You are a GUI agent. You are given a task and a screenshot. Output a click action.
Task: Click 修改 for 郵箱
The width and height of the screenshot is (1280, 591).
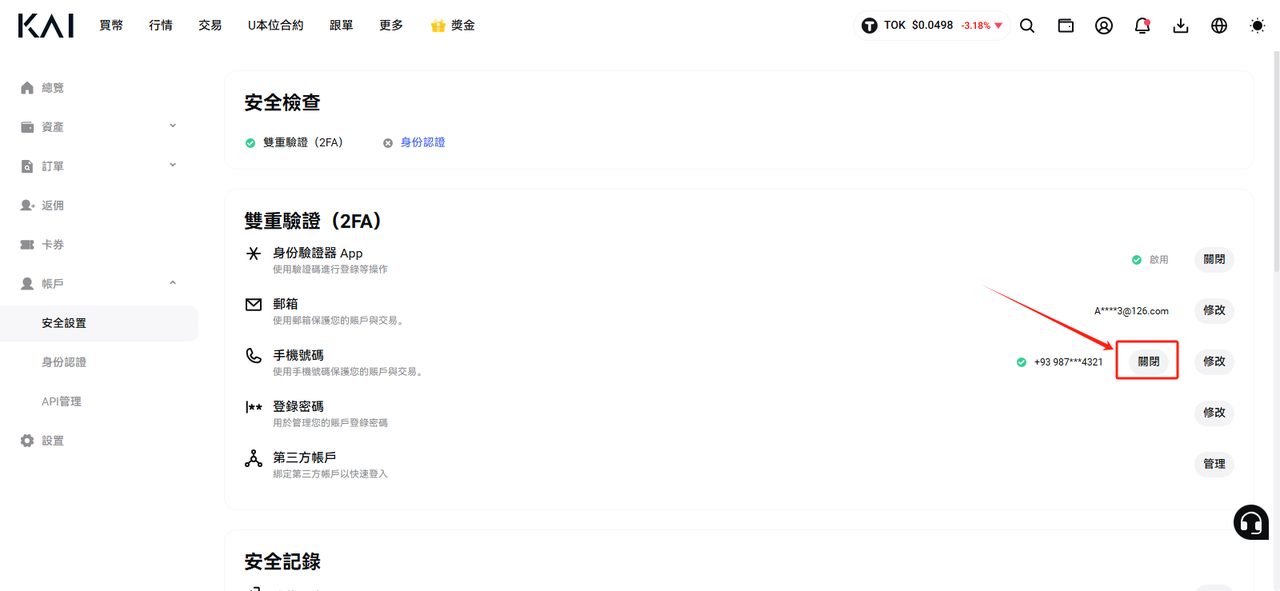tap(1214, 311)
